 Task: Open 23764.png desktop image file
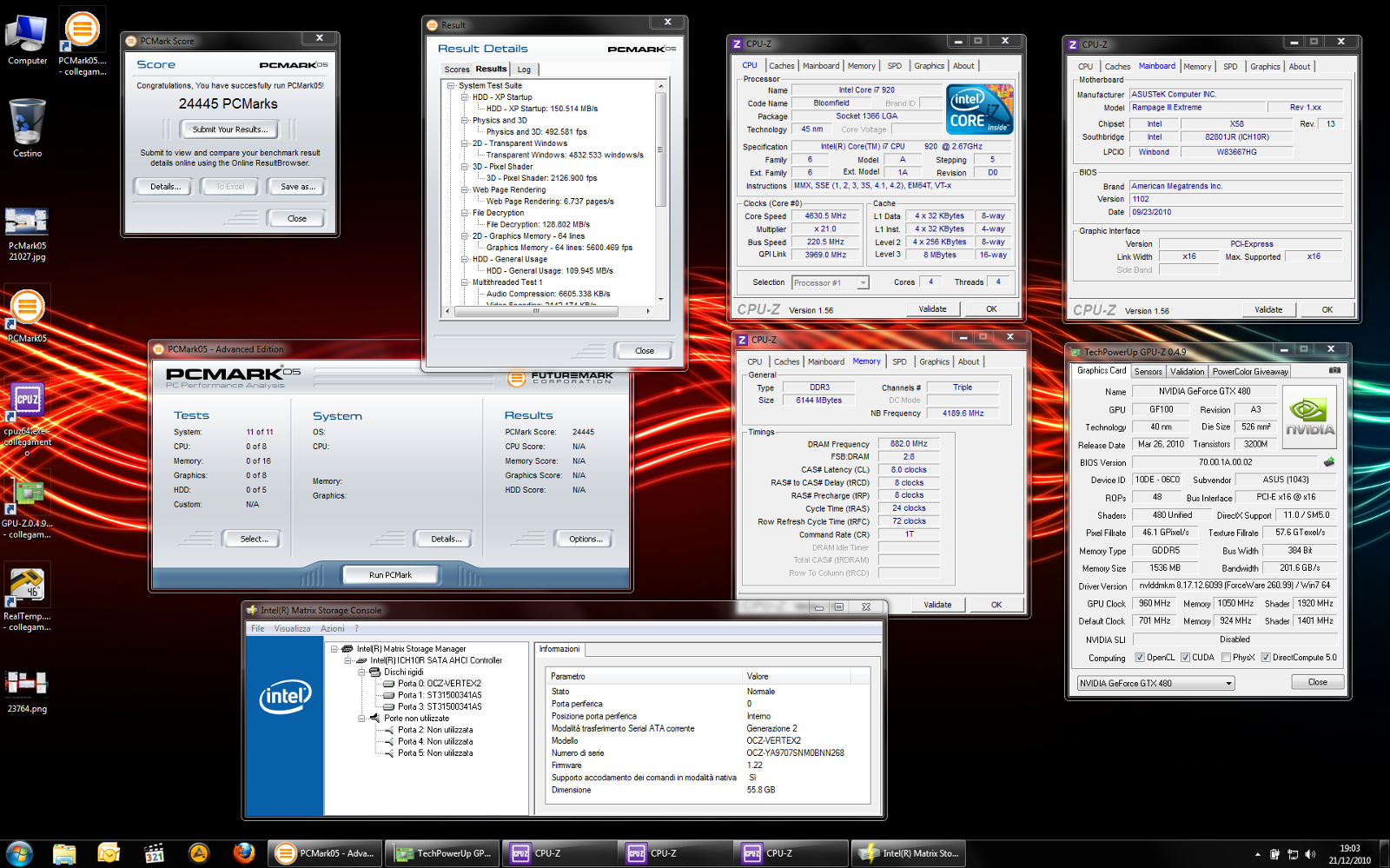[27, 690]
